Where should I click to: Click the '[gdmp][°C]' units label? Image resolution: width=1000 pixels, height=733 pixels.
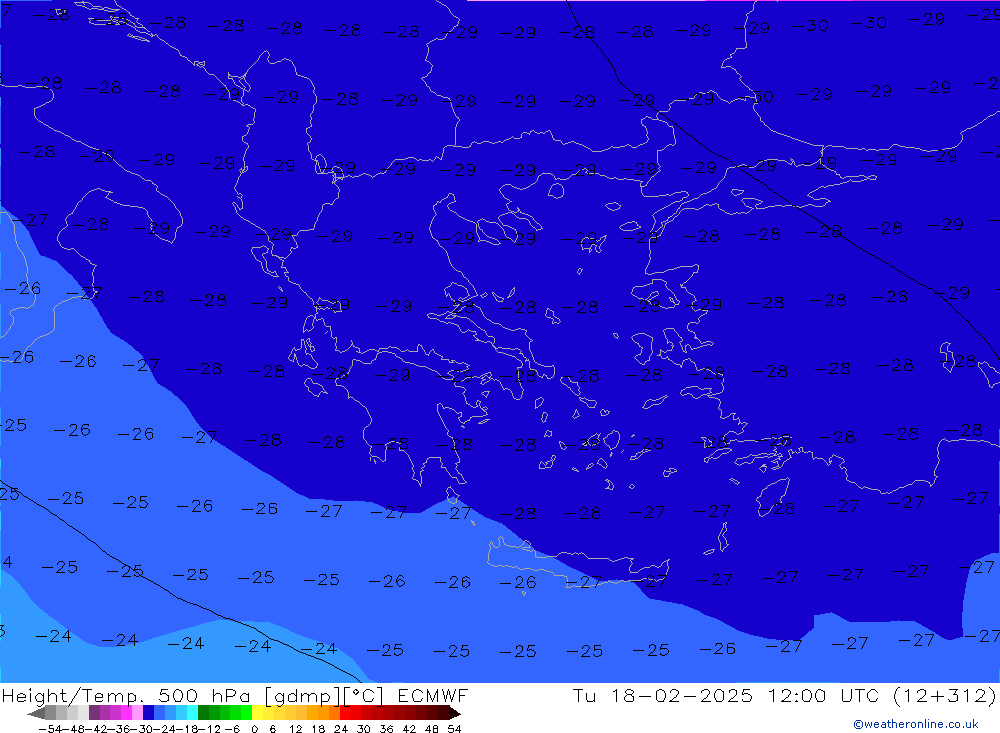[324, 695]
